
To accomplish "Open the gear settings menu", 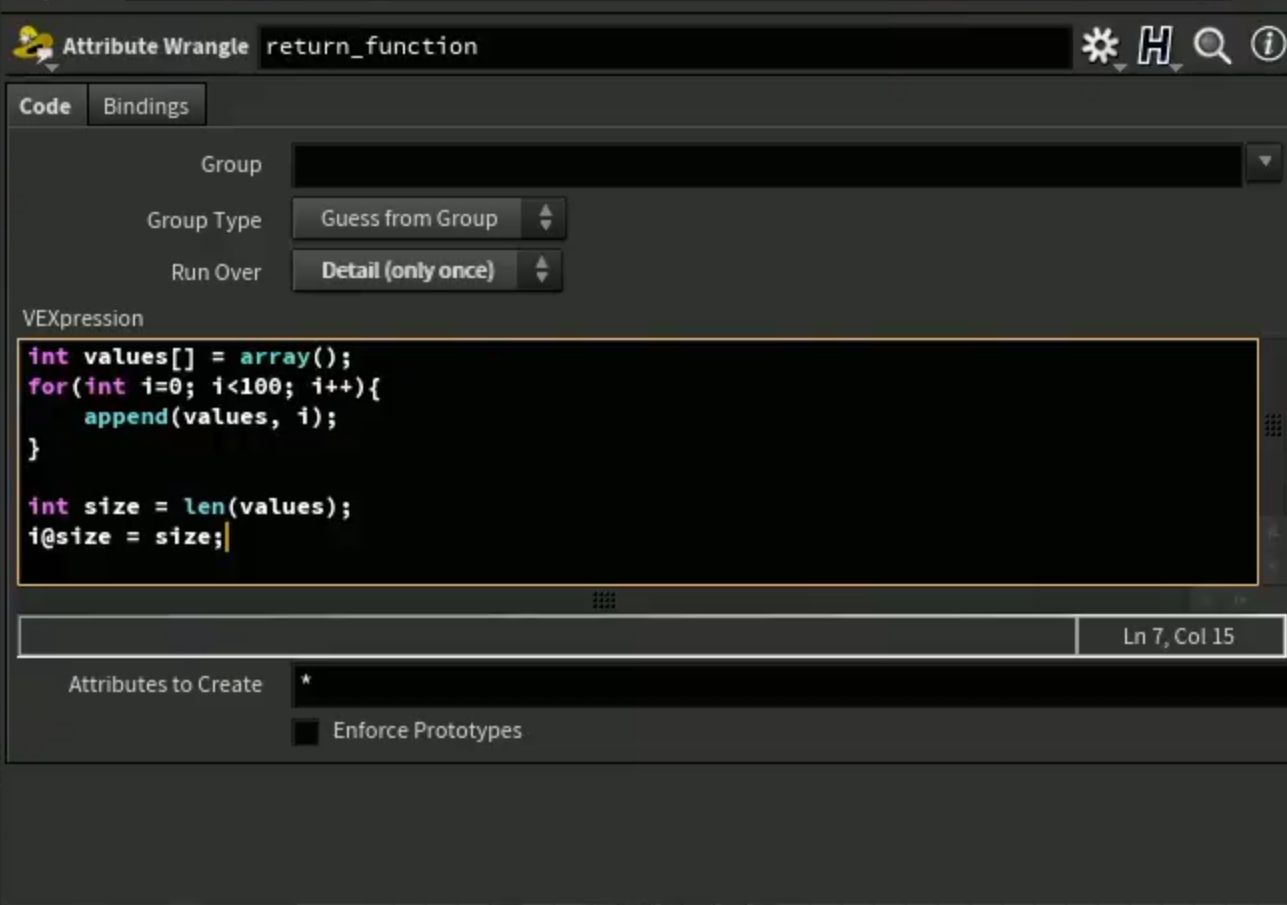I will pyautogui.click(x=1101, y=46).
